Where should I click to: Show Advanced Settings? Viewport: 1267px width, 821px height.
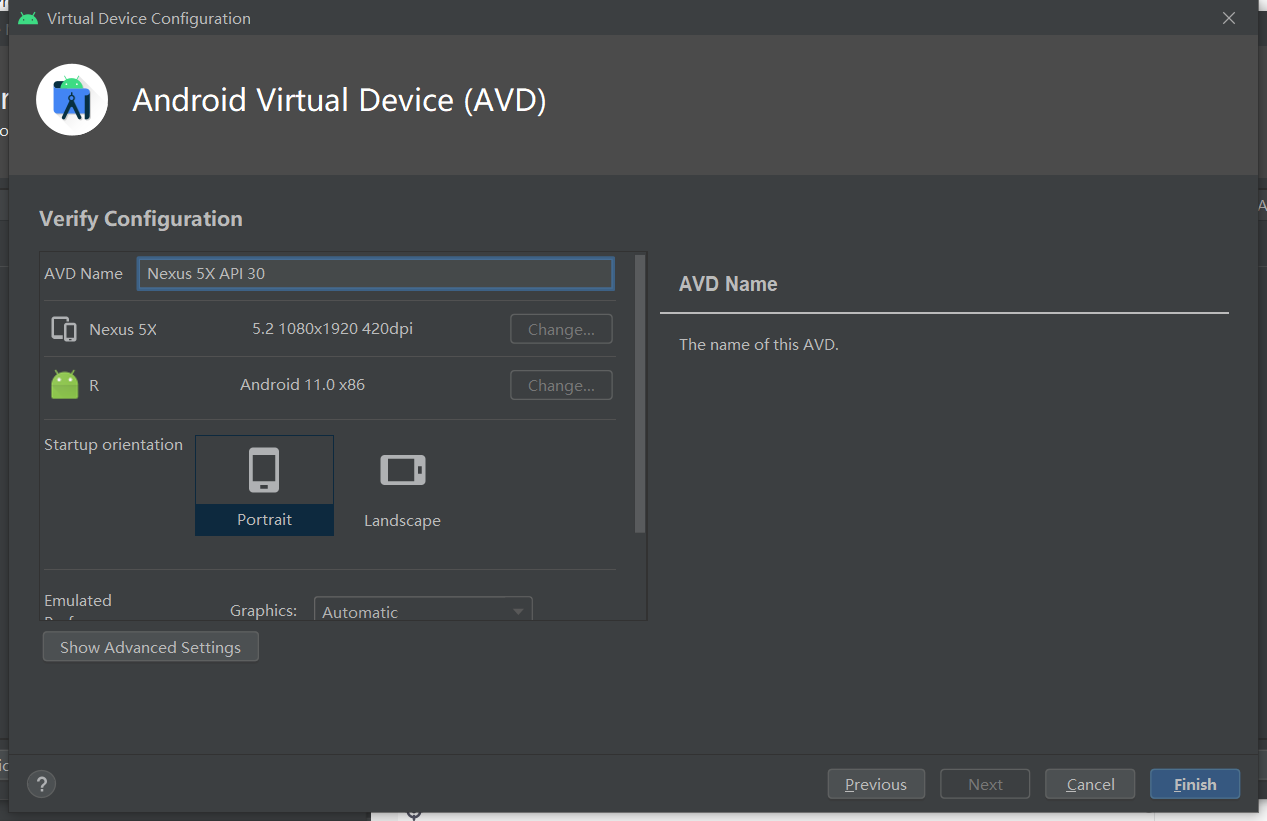click(150, 647)
